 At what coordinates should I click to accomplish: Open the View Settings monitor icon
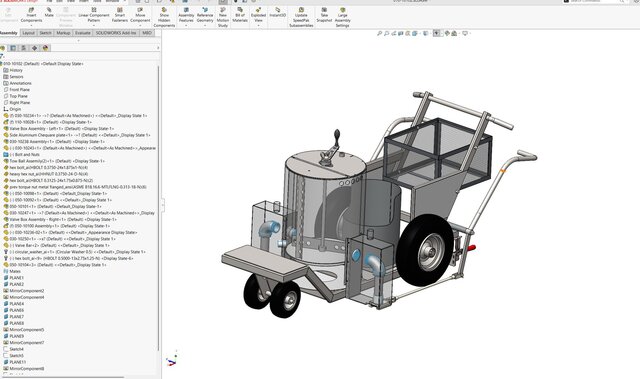pyautogui.click(x=464, y=33)
